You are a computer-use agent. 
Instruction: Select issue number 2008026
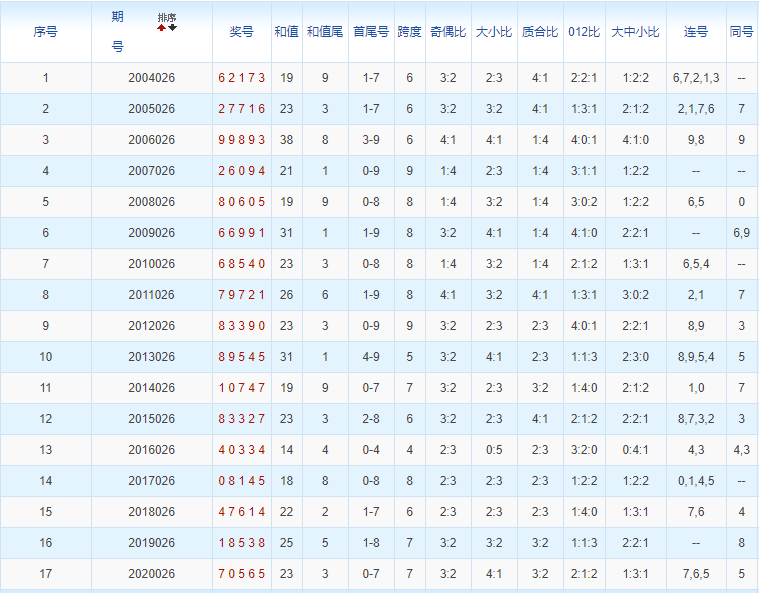point(152,202)
